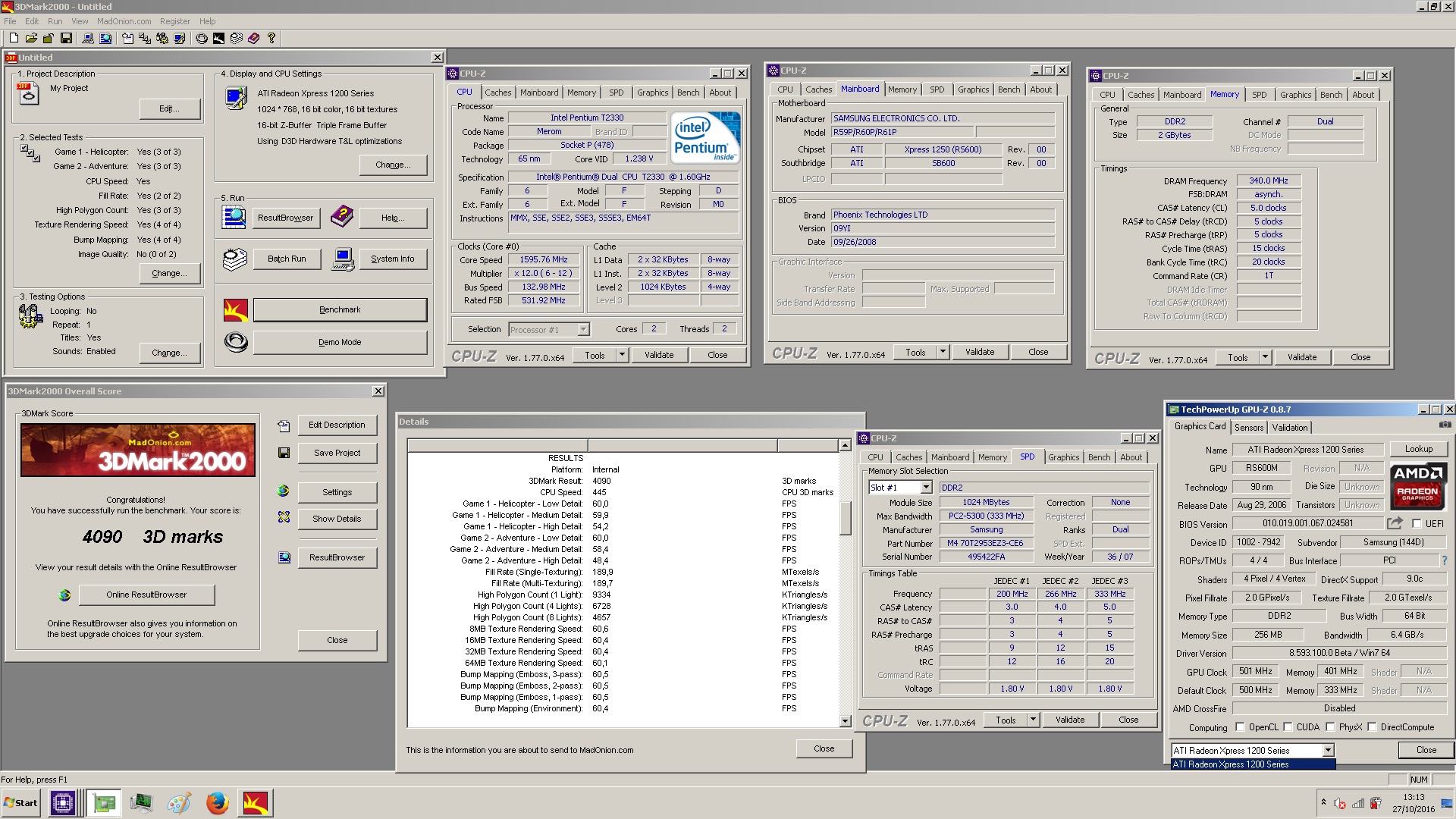Expand Tools arrow in CPU-Z Mainboard window

tap(943, 351)
